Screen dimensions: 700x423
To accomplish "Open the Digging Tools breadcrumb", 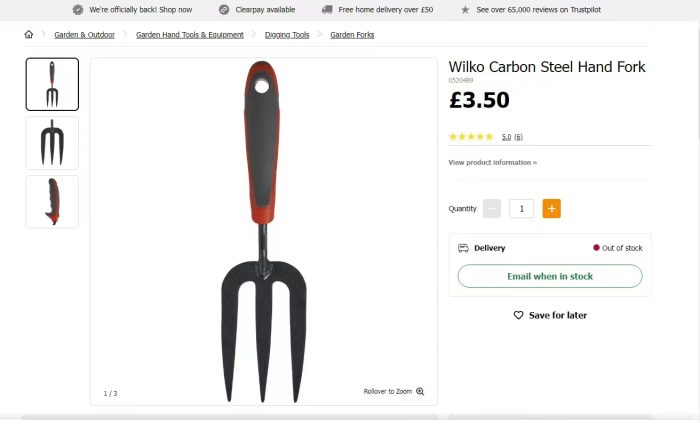I will pyautogui.click(x=287, y=35).
